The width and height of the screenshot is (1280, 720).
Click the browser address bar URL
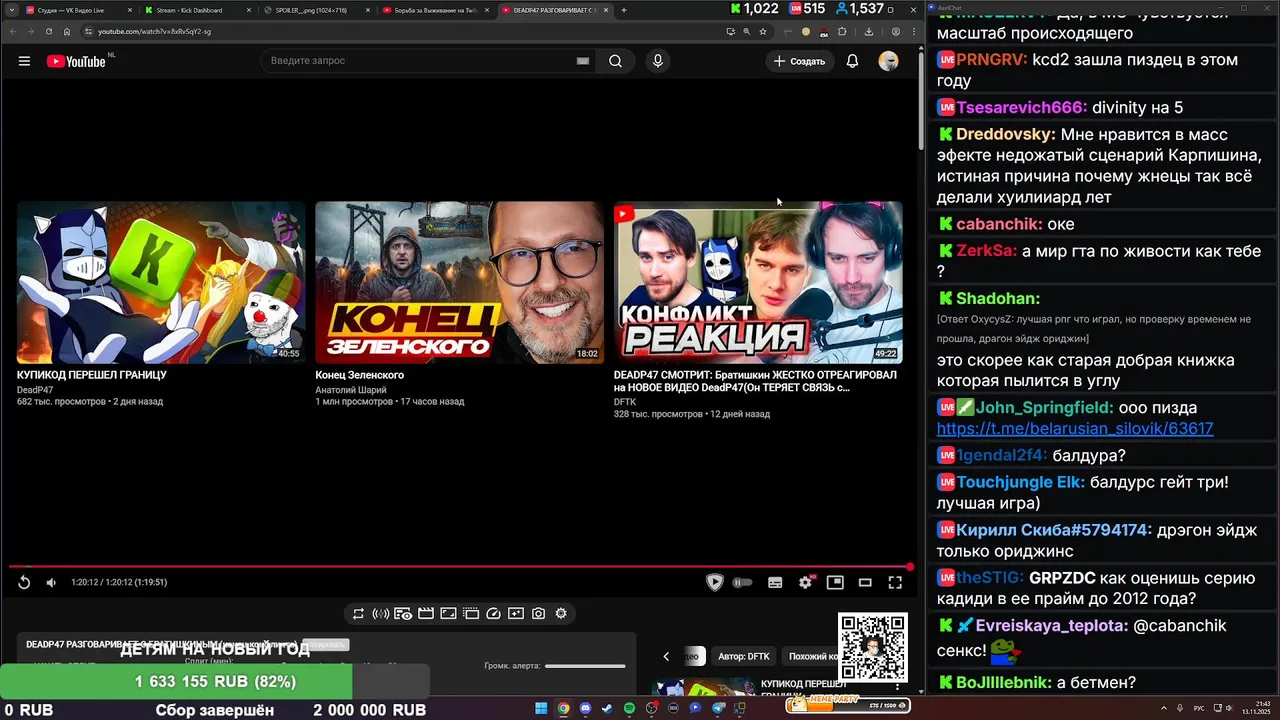[x=154, y=31]
